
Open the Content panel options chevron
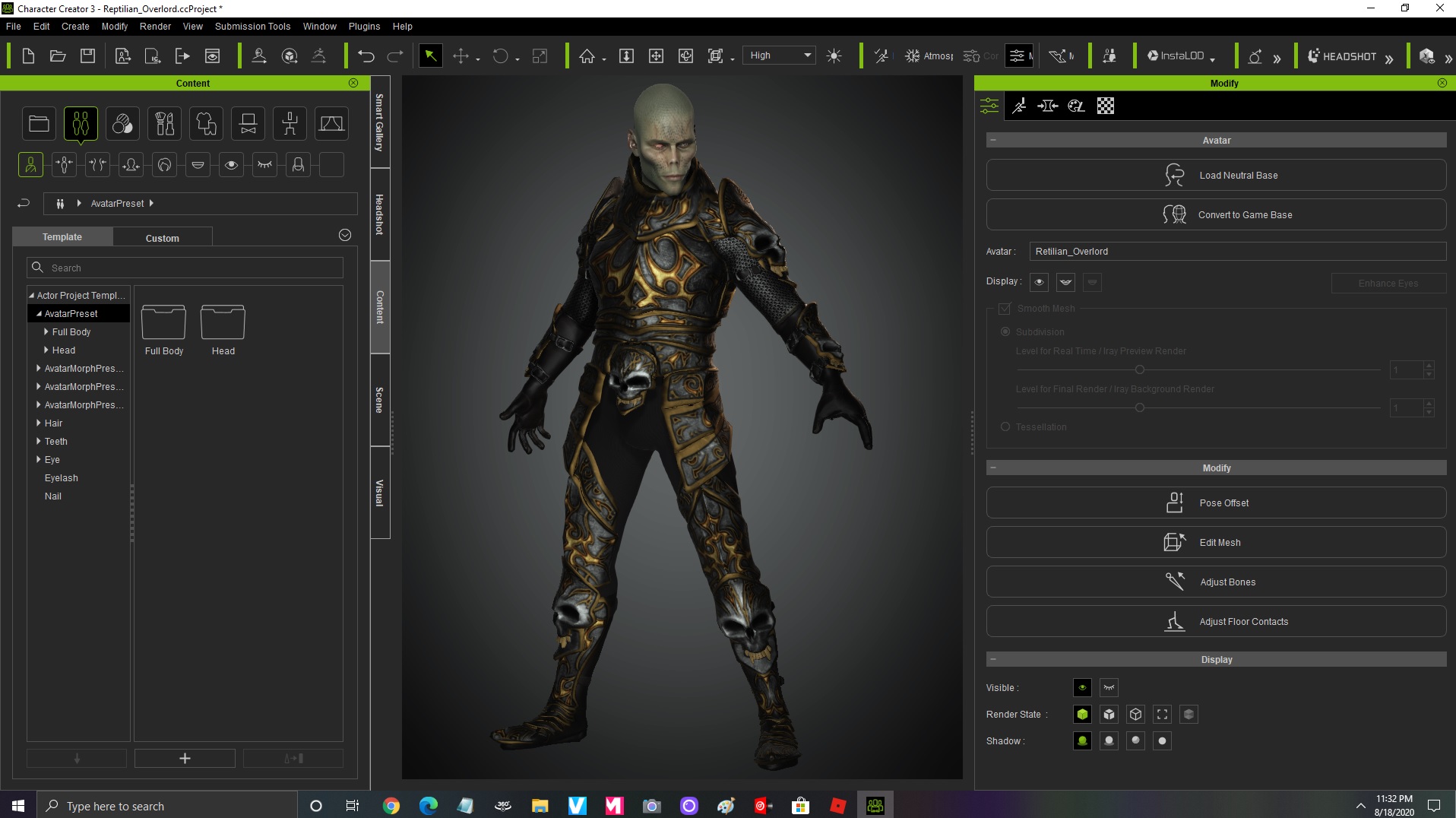pyautogui.click(x=344, y=235)
